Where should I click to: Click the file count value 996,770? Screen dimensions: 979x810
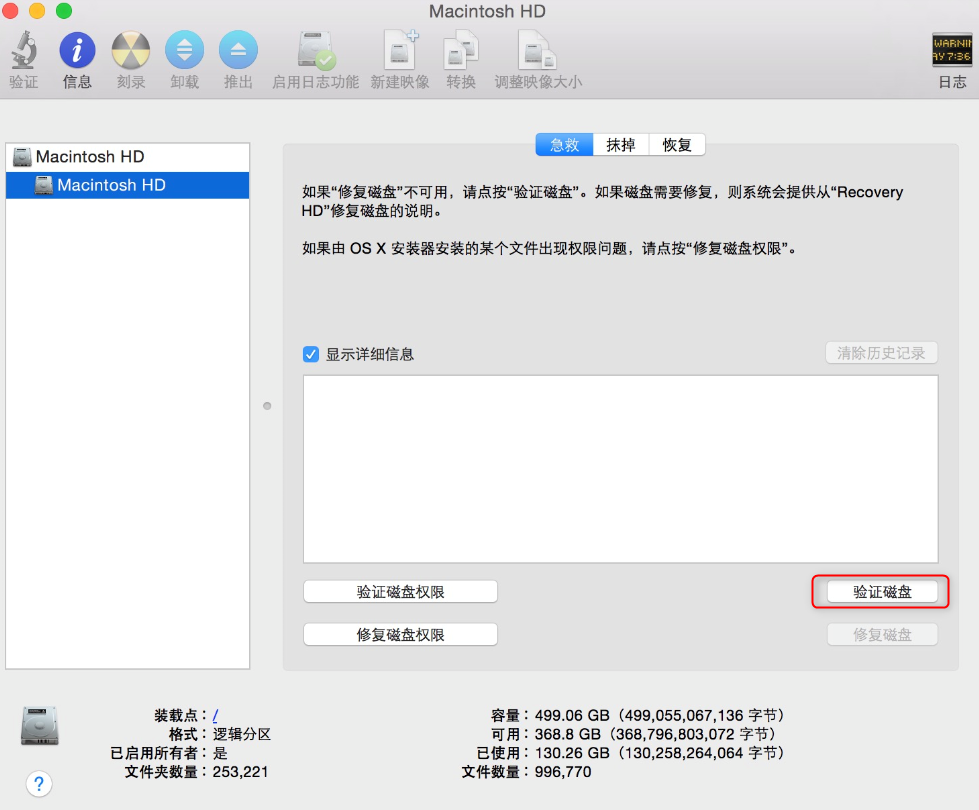(563, 772)
